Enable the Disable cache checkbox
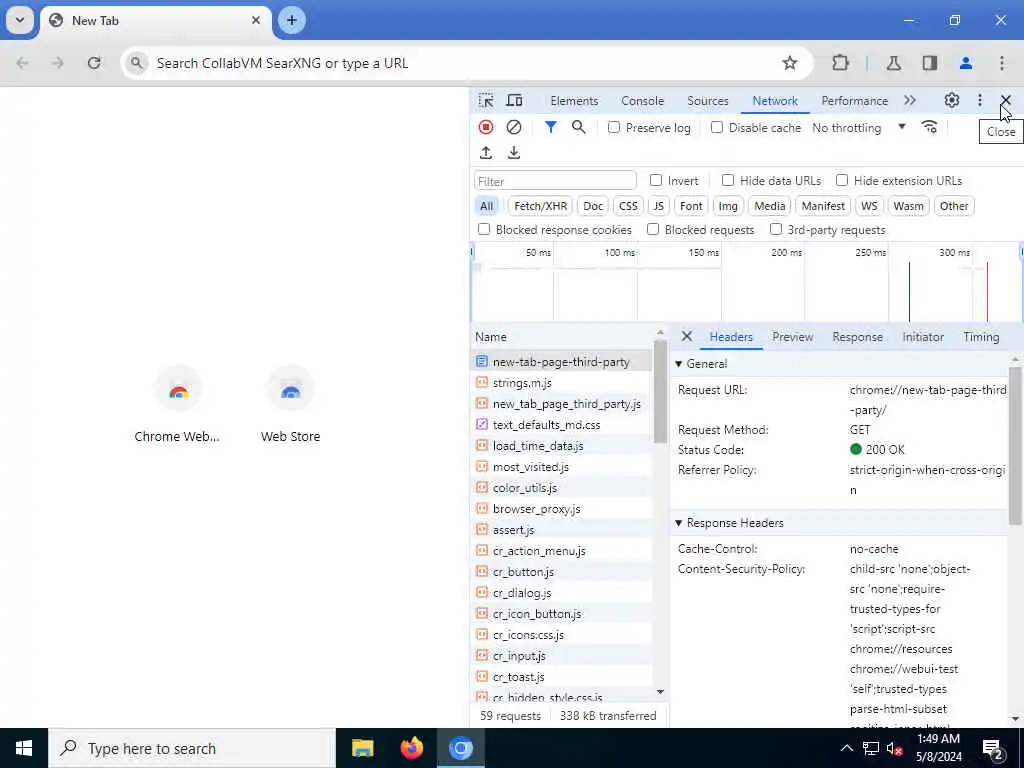 click(717, 127)
